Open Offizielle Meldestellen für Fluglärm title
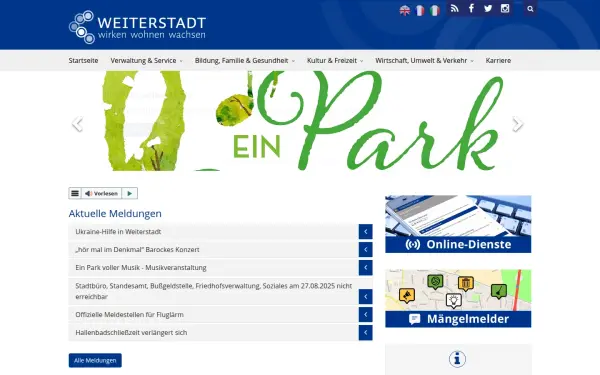The height and width of the screenshot is (375, 600). 129,315
